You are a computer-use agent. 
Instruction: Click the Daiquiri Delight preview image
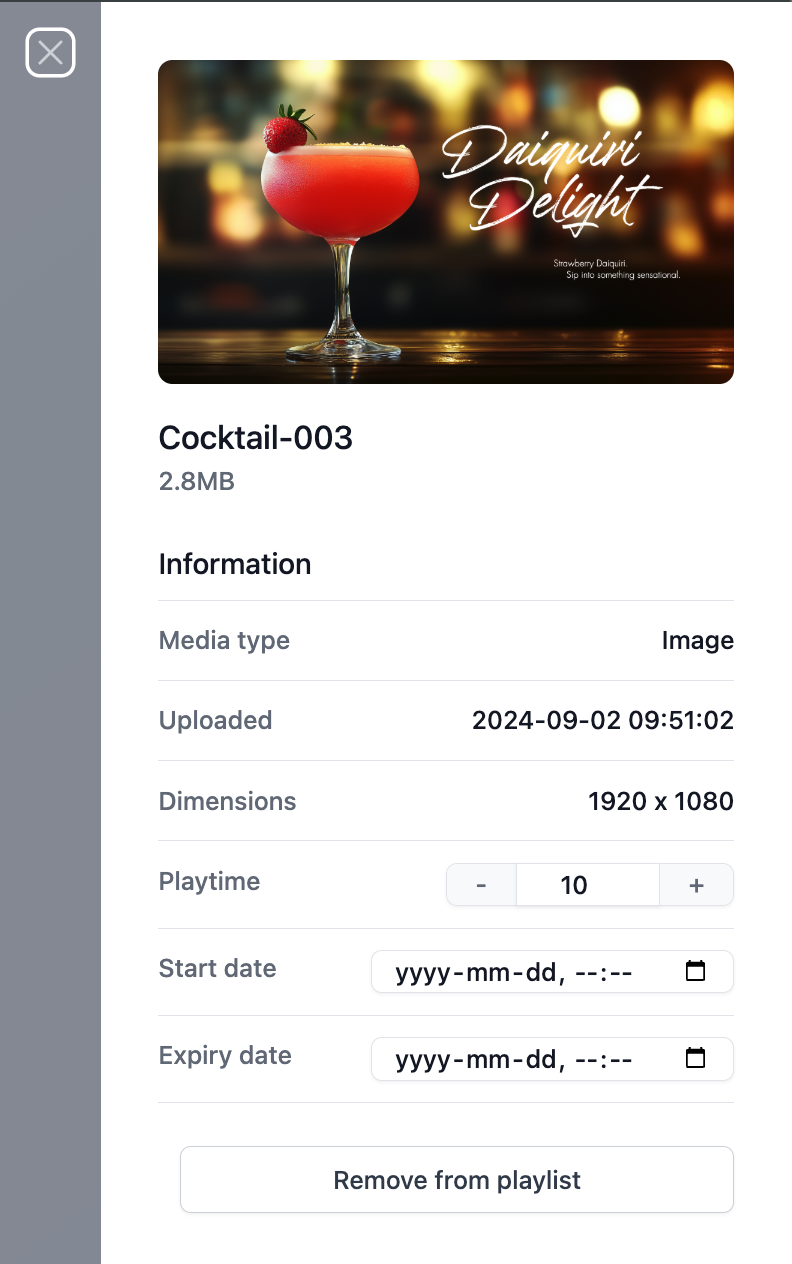tap(446, 222)
